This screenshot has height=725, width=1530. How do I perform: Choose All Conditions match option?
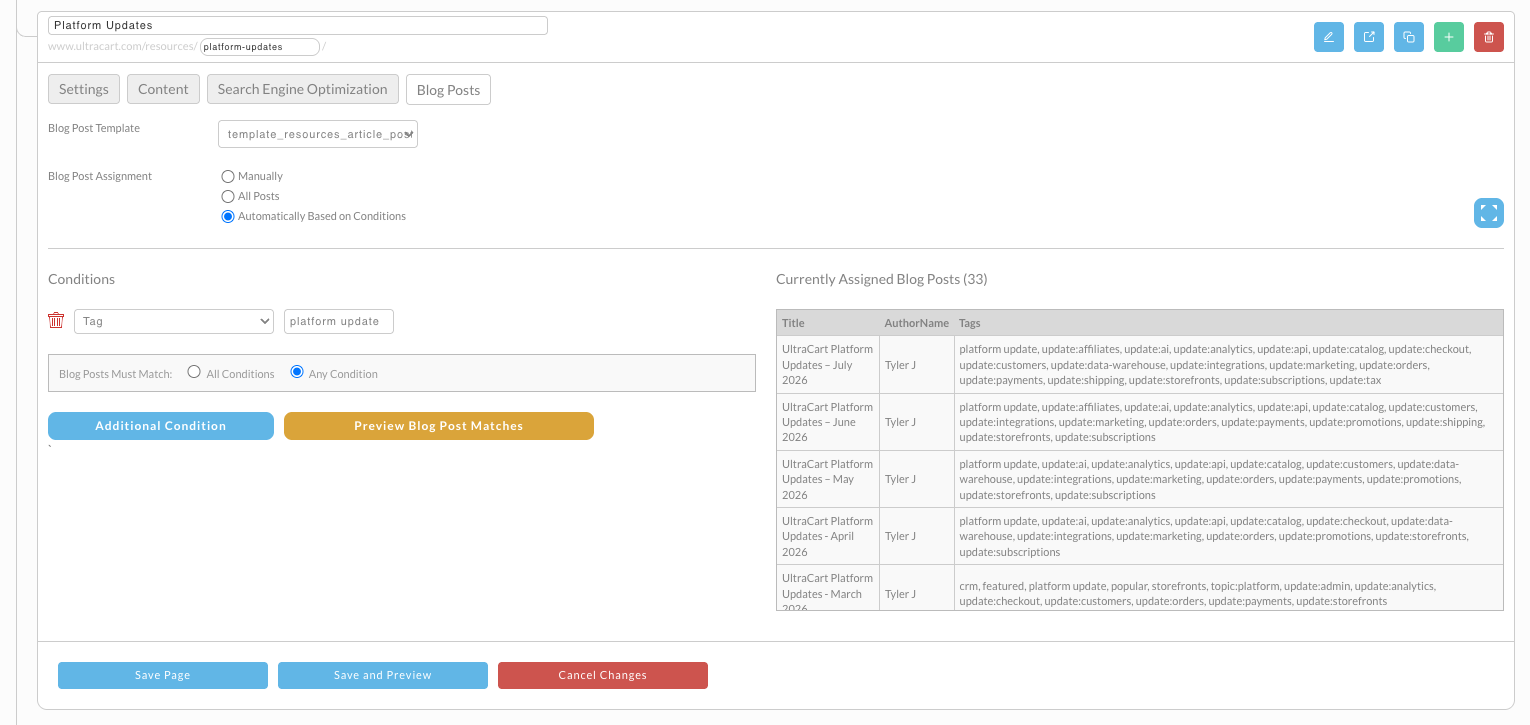click(x=194, y=372)
